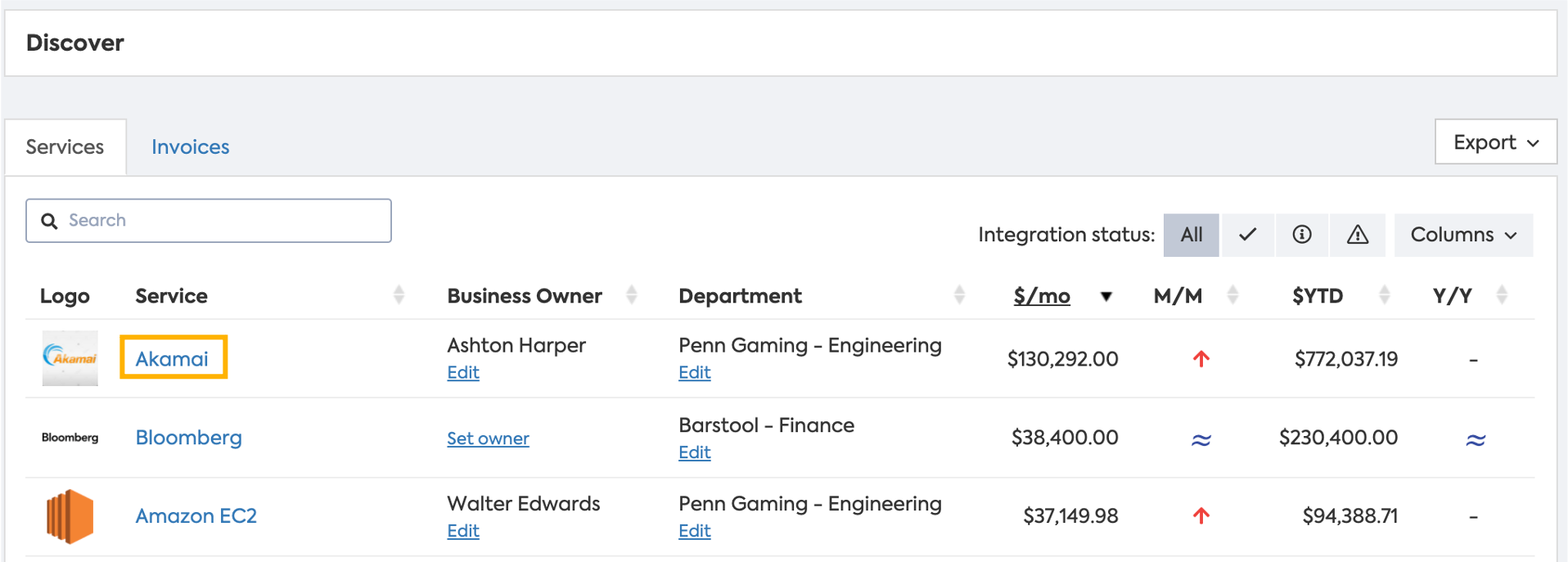Expand the Columns dropdown
The height and width of the screenshot is (562, 1568).
[1463, 235]
